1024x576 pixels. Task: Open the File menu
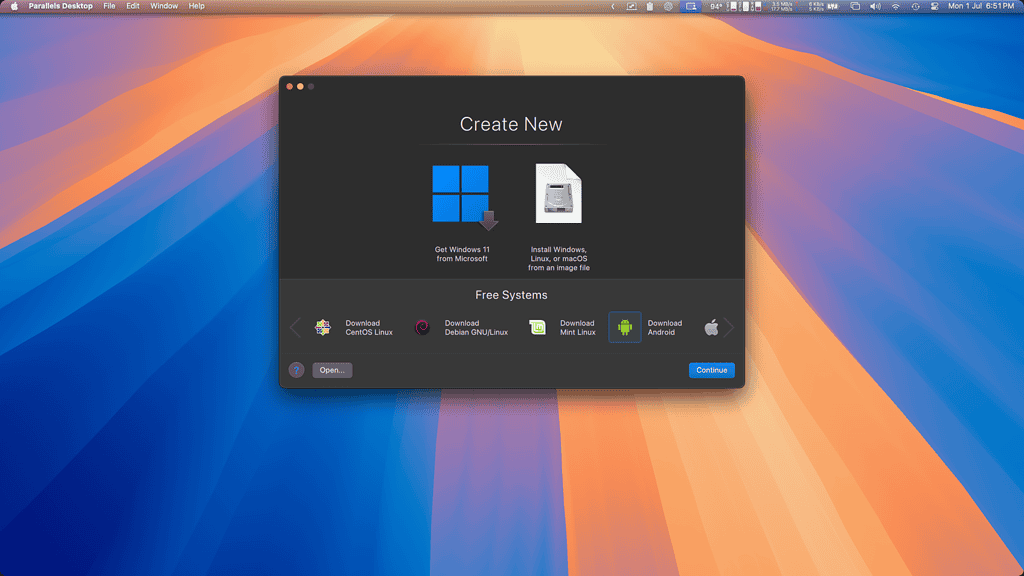[109, 6]
